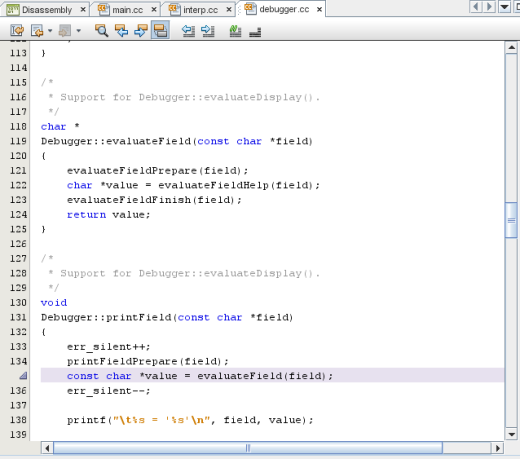Close the interp.cc tab
This screenshot has width=520, height=459.
(229, 10)
